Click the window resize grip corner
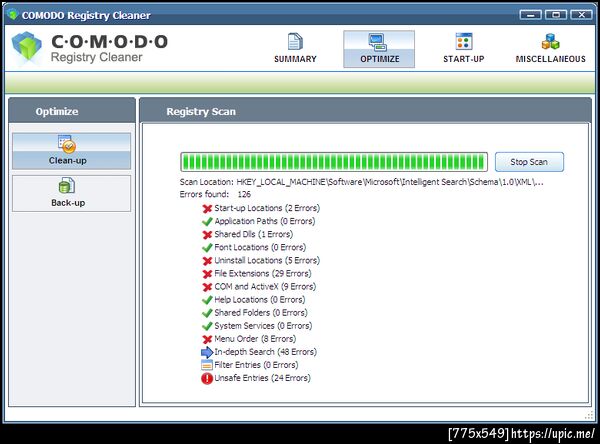Viewport: 600px width, 444px height. coord(589,416)
